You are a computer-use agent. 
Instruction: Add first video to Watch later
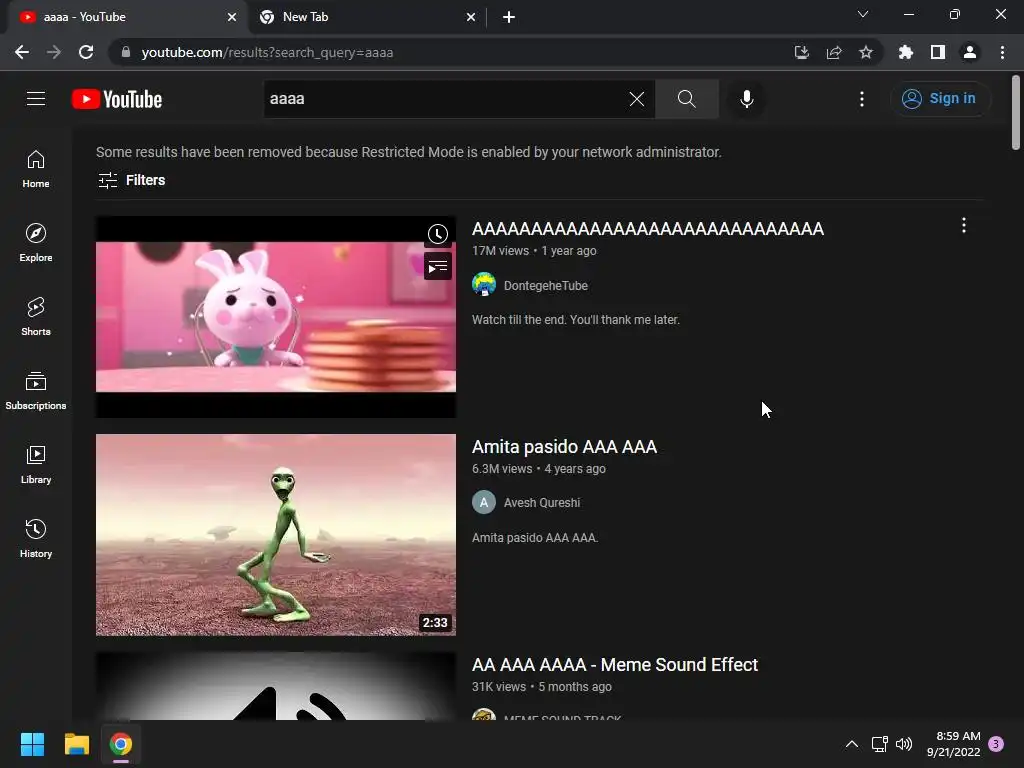(x=438, y=234)
